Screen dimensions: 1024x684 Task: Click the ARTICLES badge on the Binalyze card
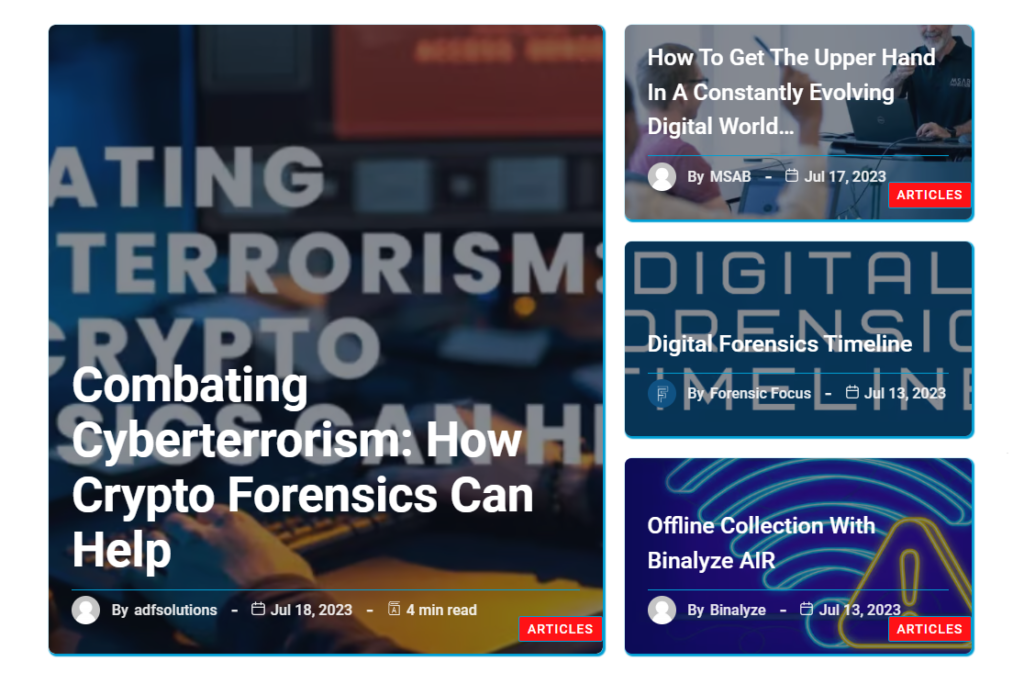tap(929, 629)
